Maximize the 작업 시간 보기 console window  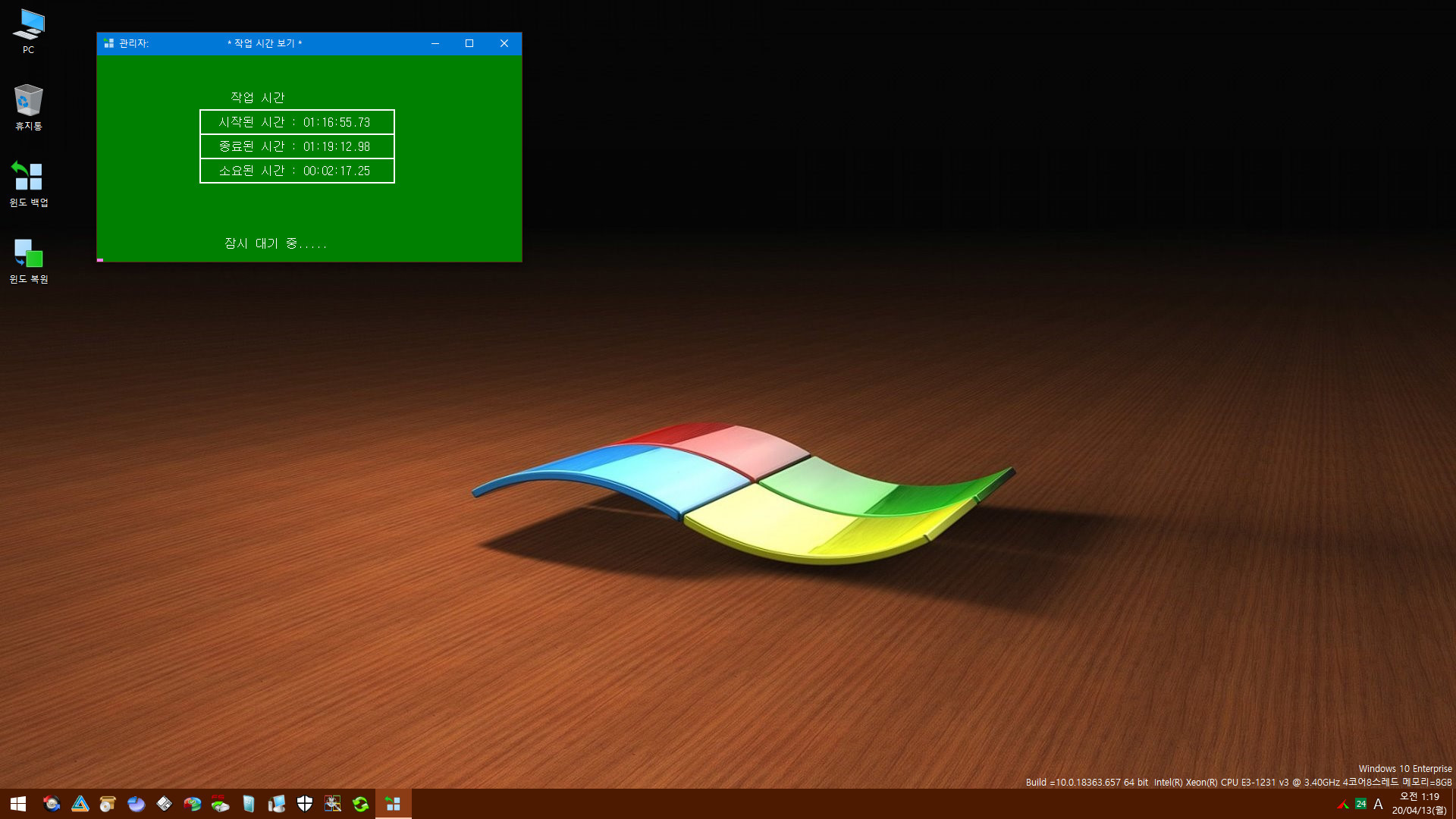[469, 43]
